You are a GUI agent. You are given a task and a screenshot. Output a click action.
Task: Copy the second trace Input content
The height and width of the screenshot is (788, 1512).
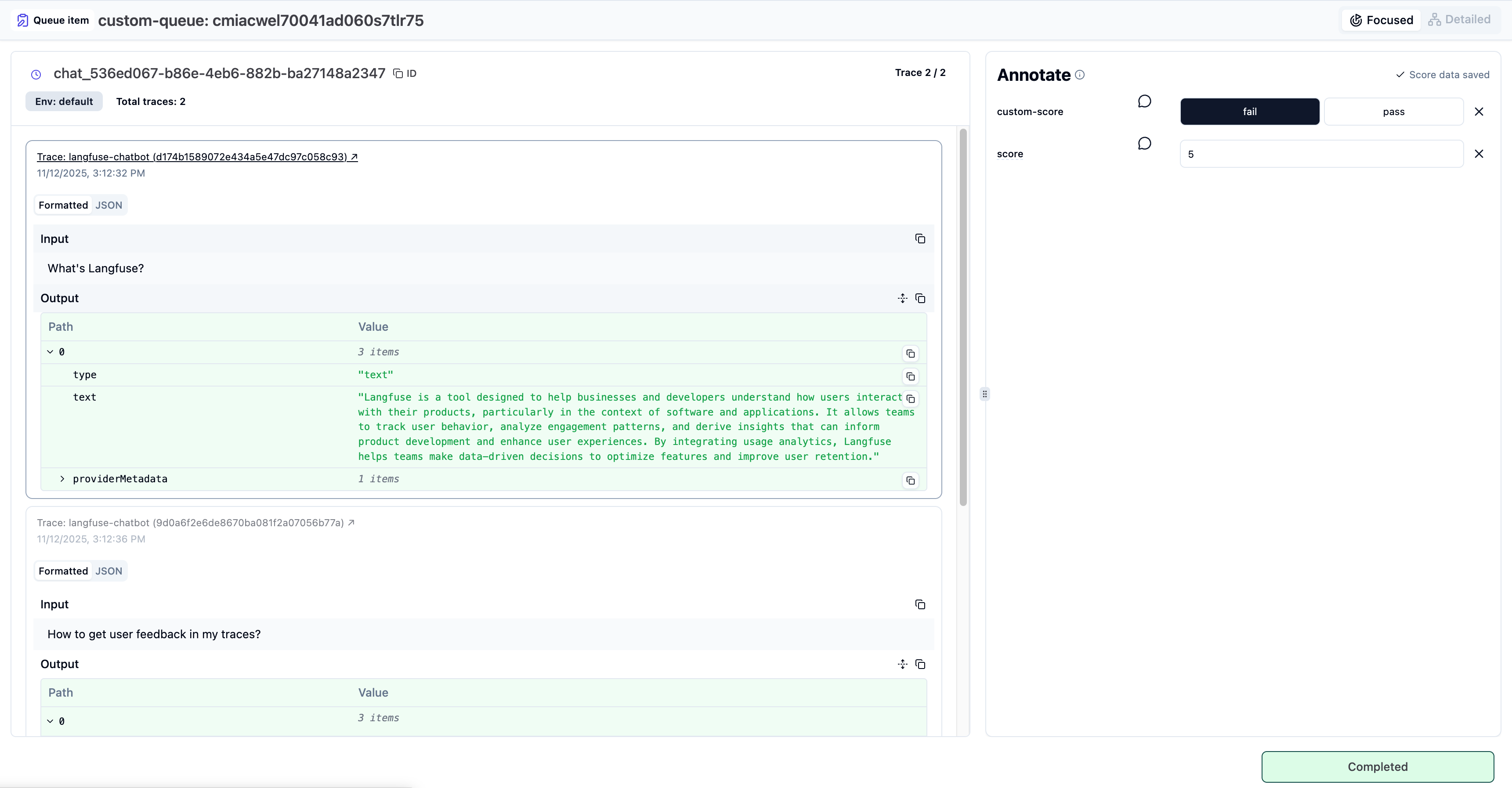click(920, 605)
